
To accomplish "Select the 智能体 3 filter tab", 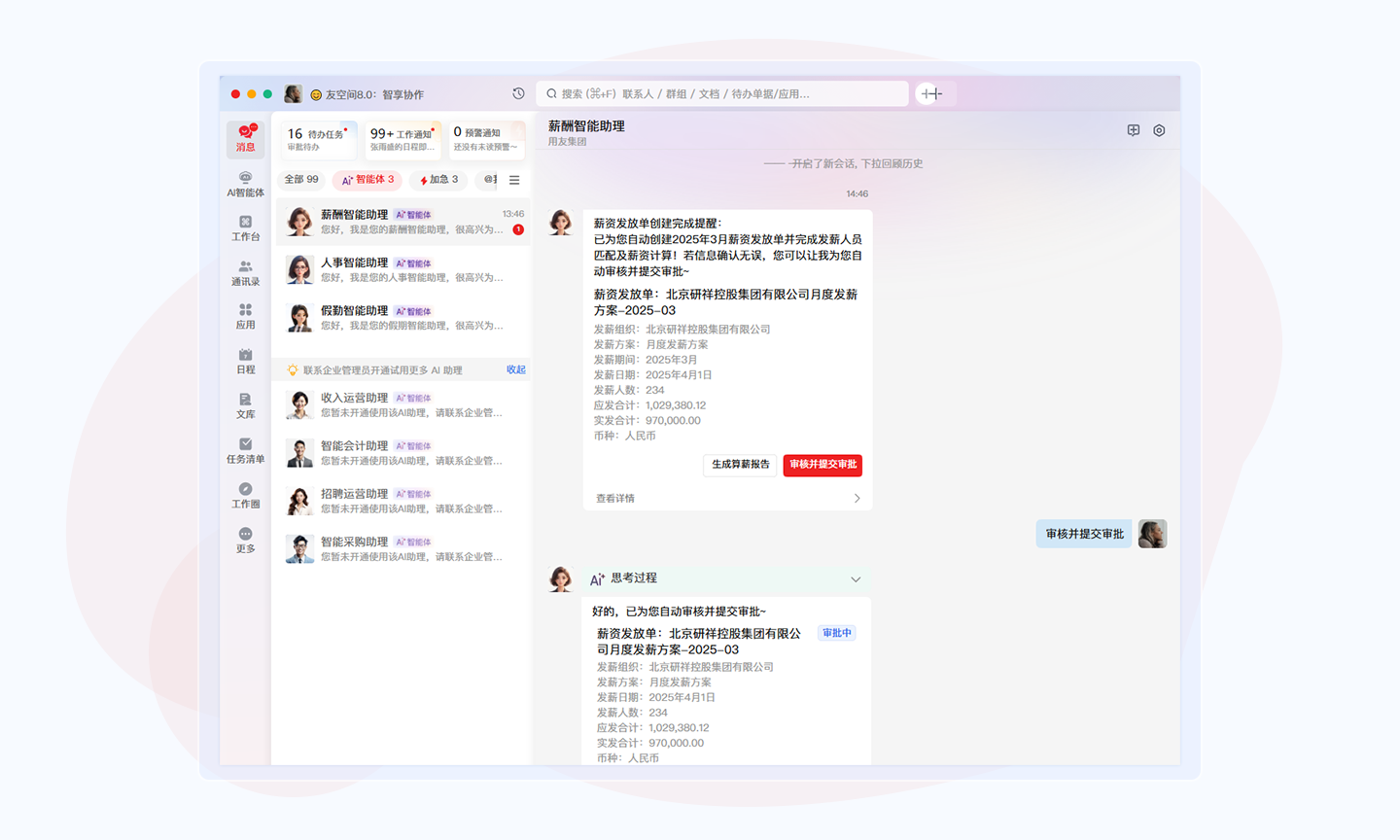I will (x=368, y=180).
